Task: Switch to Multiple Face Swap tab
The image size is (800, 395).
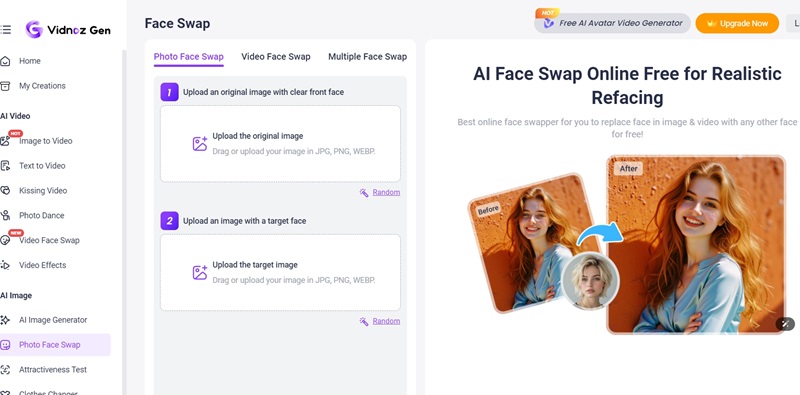Action: pyautogui.click(x=367, y=57)
